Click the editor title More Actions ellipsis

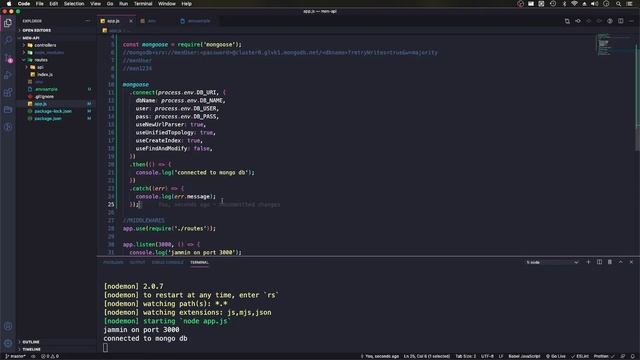(631, 21)
